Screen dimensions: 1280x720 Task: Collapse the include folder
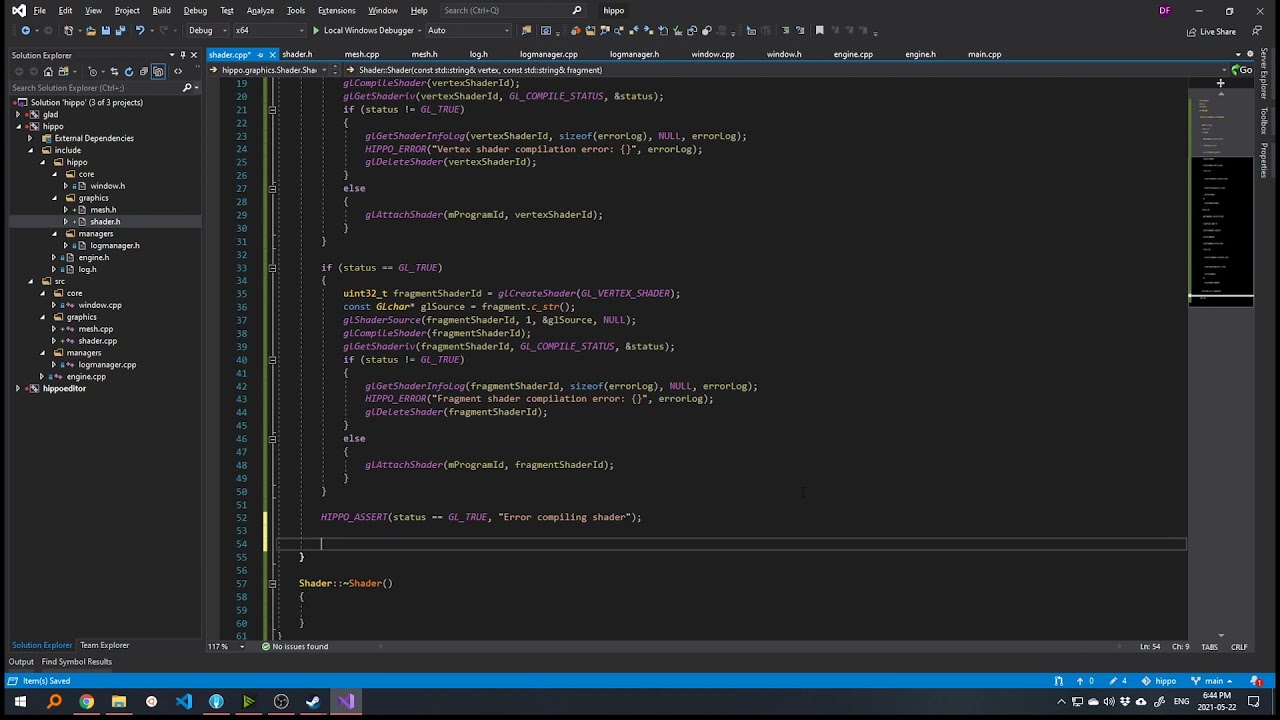click(30, 150)
